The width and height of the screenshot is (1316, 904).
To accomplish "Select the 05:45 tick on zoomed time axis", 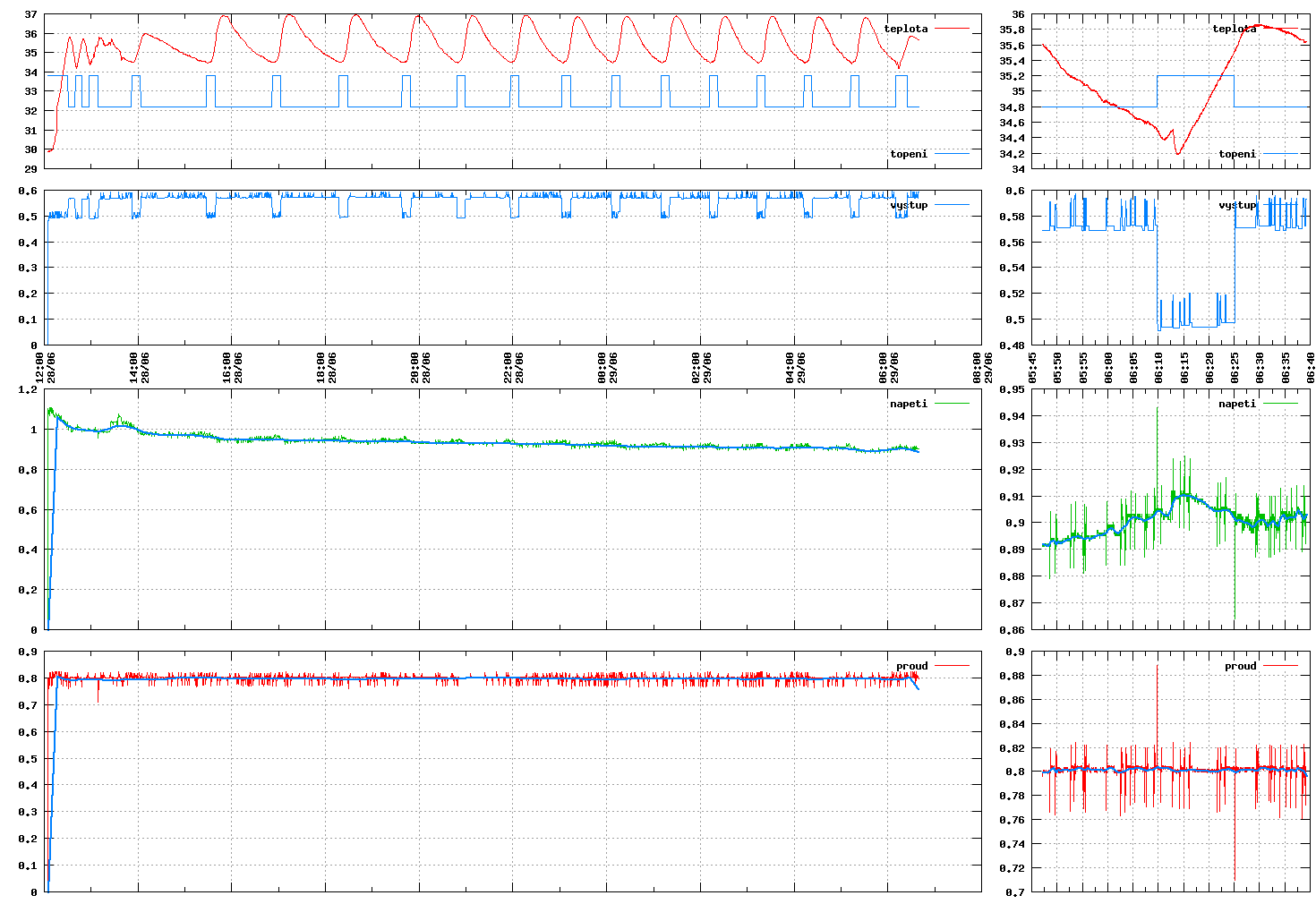I will tap(1033, 367).
